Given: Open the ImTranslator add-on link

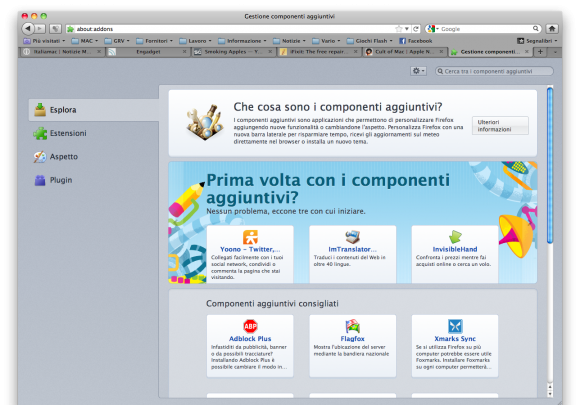Looking at the screenshot, I should tap(353, 249).
